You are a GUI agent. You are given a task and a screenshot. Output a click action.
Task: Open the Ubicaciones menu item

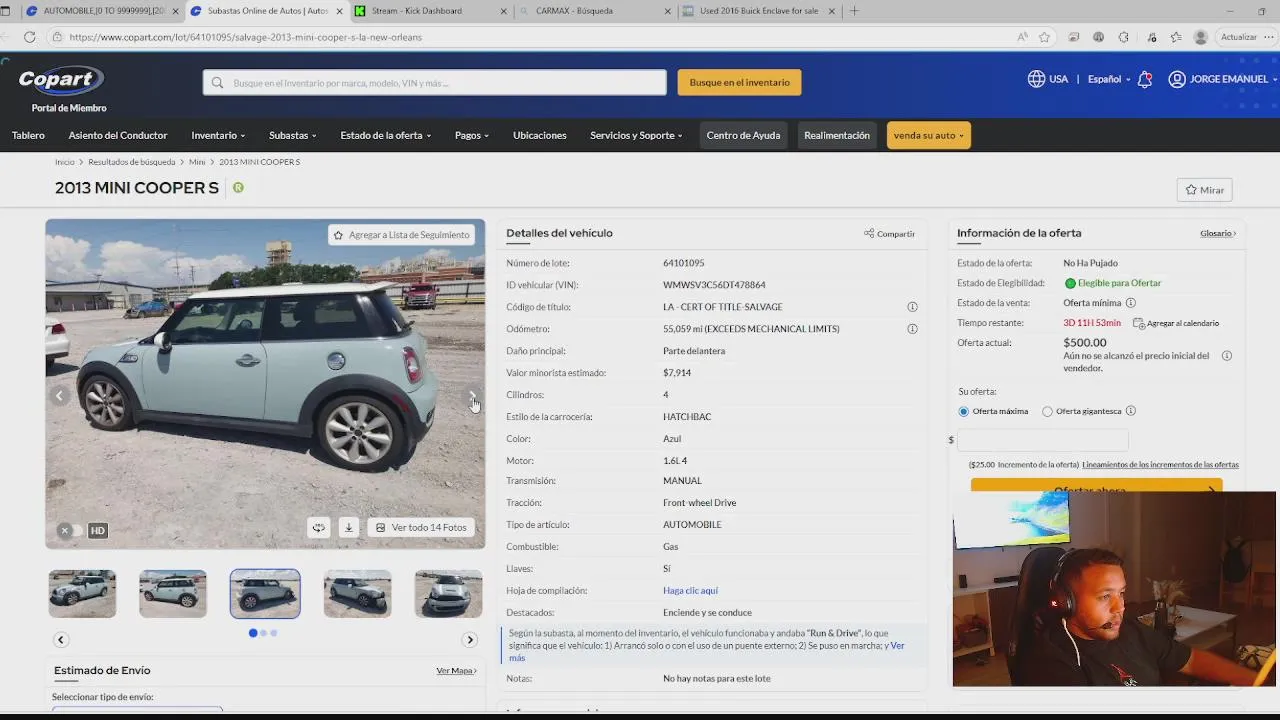point(539,135)
